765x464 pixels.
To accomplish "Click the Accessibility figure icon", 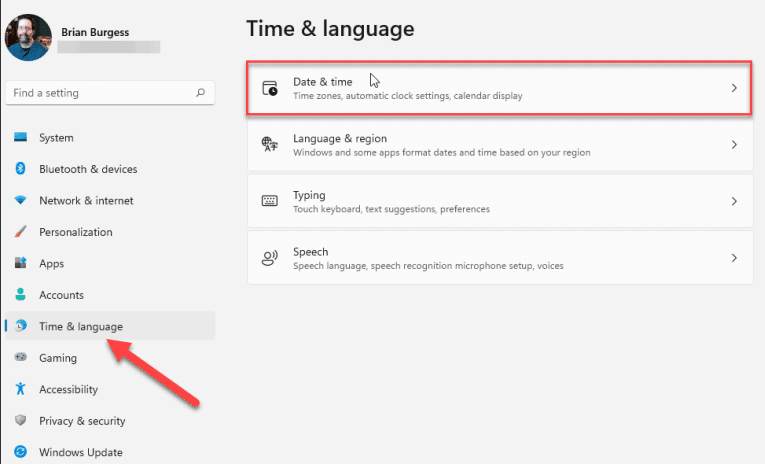I will pos(20,388).
